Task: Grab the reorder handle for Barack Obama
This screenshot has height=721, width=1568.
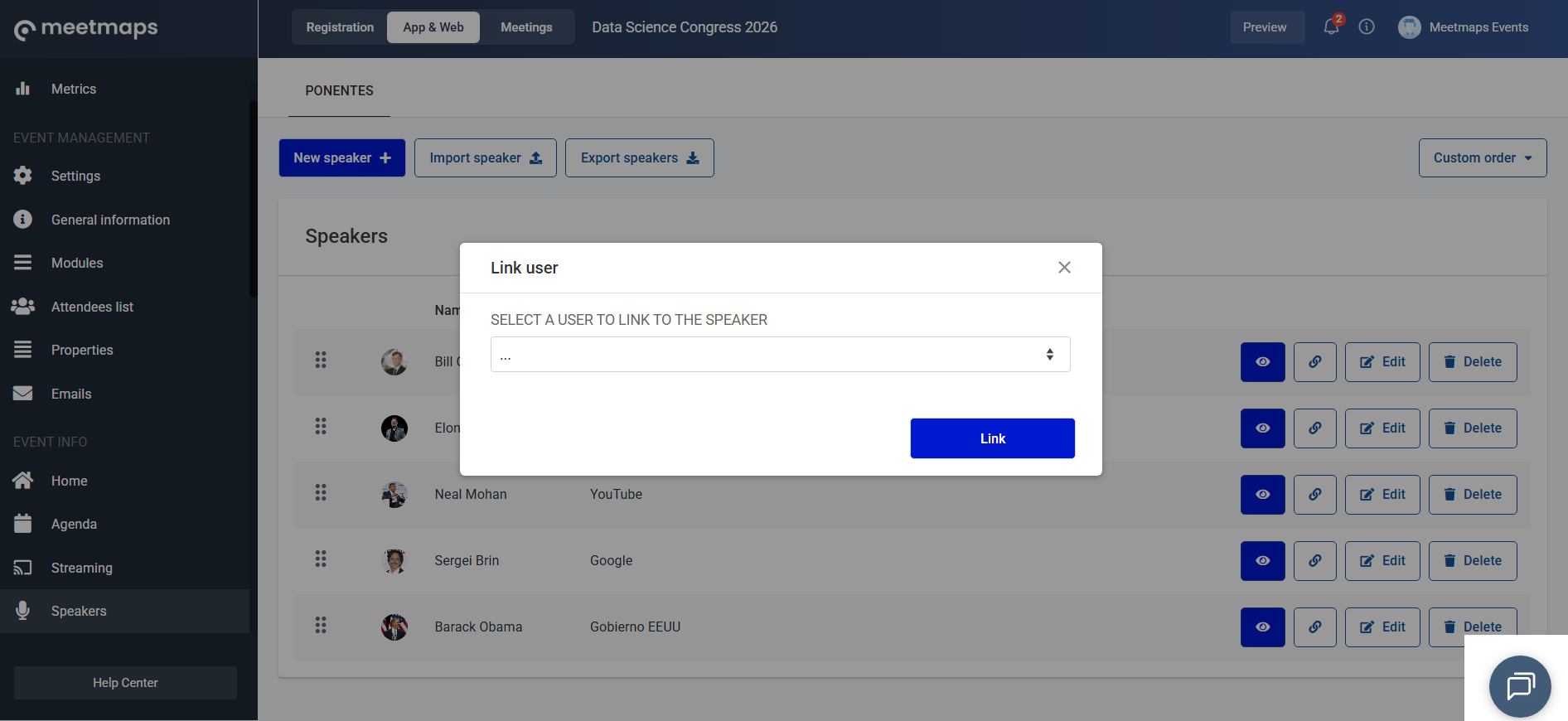Action: click(321, 626)
